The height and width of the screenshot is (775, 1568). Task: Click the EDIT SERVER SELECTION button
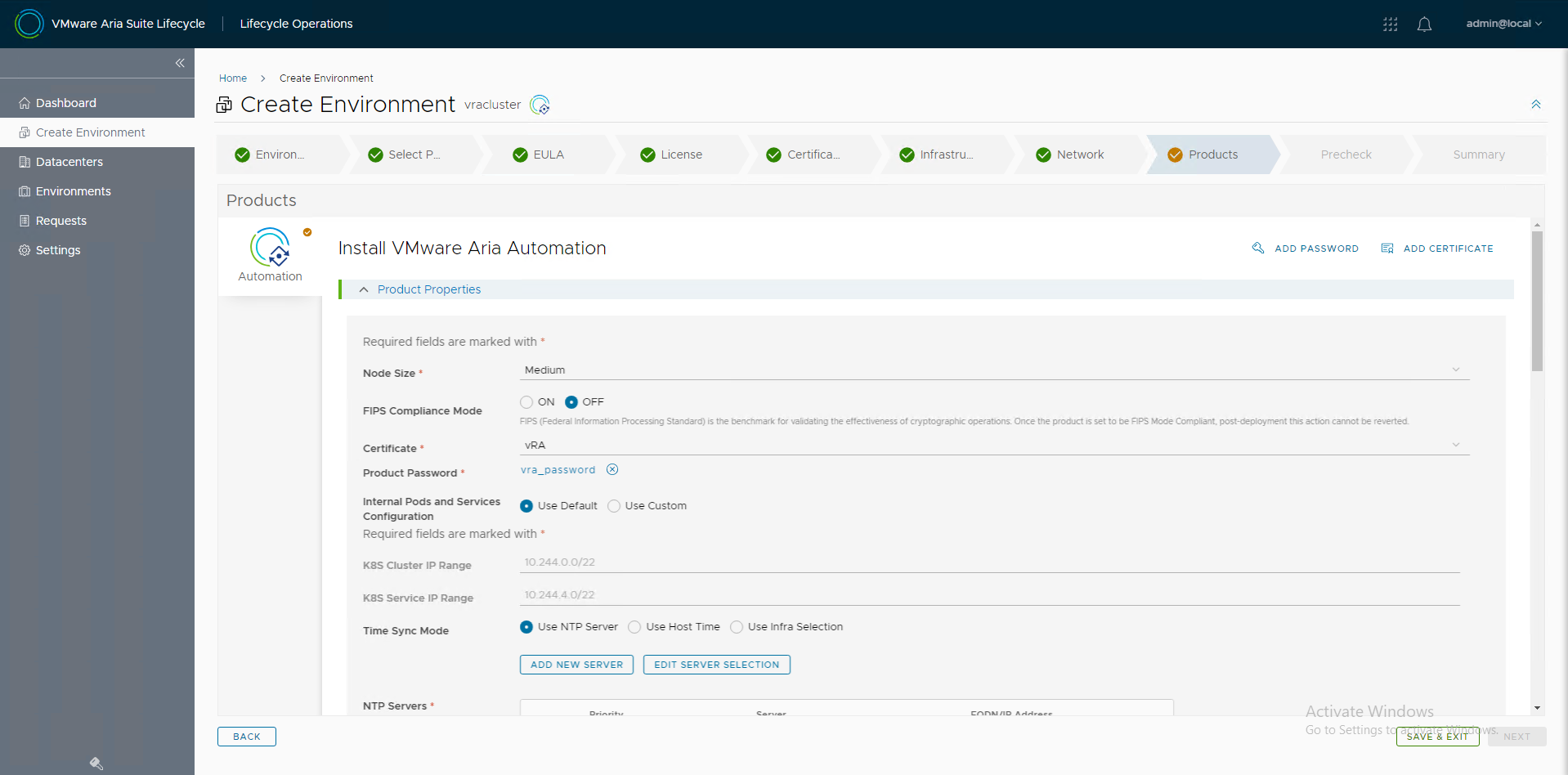(717, 665)
